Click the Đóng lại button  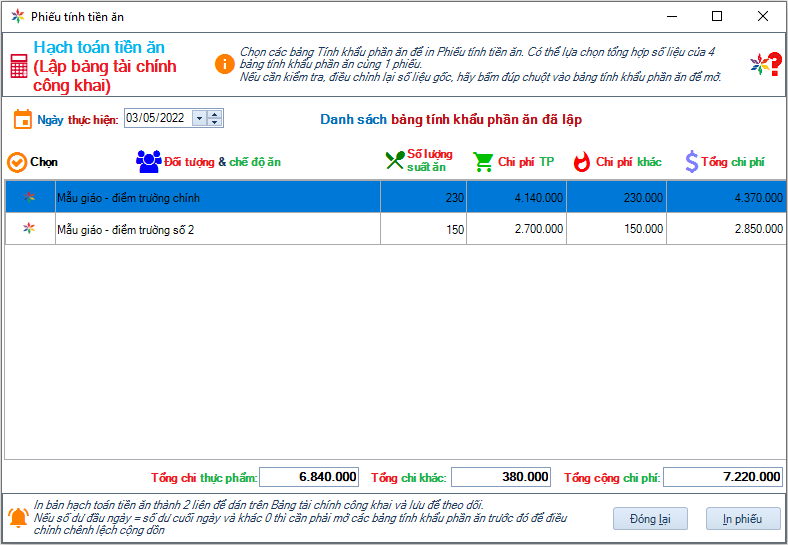(650, 519)
